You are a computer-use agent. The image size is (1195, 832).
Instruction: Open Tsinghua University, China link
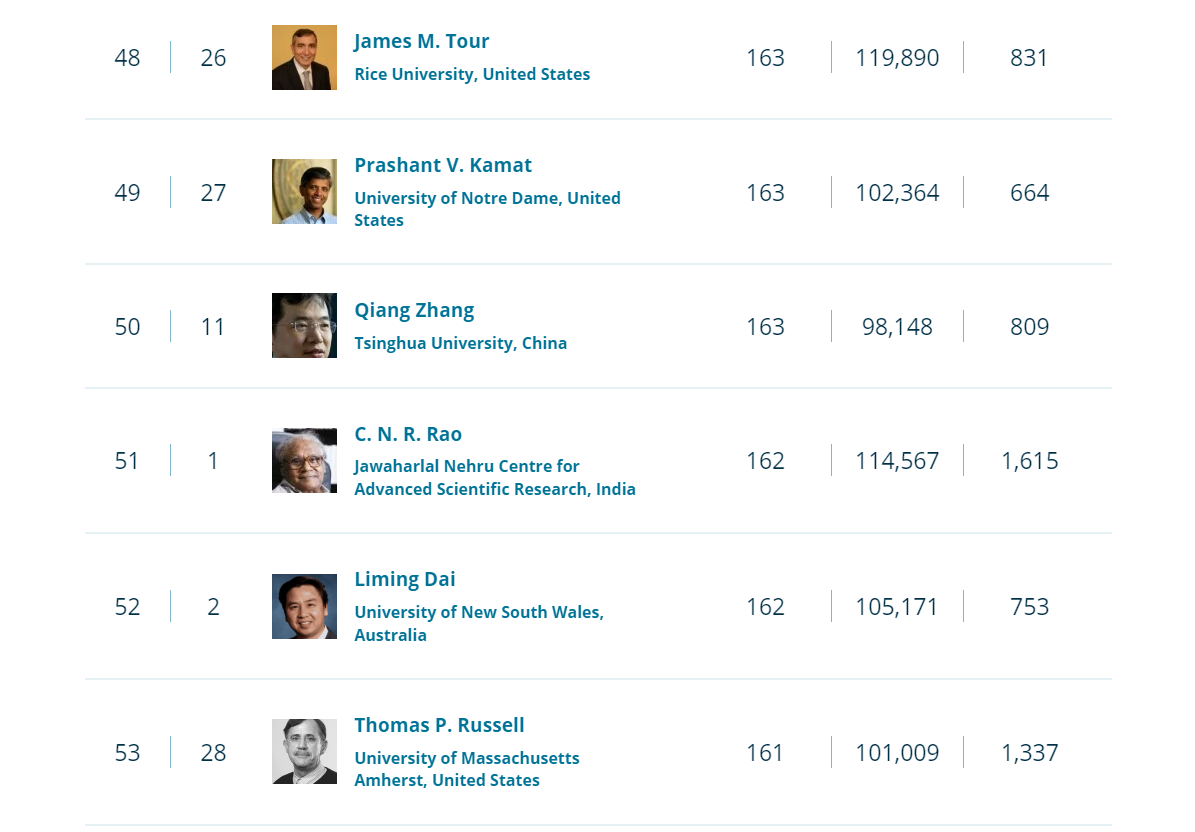tap(460, 343)
